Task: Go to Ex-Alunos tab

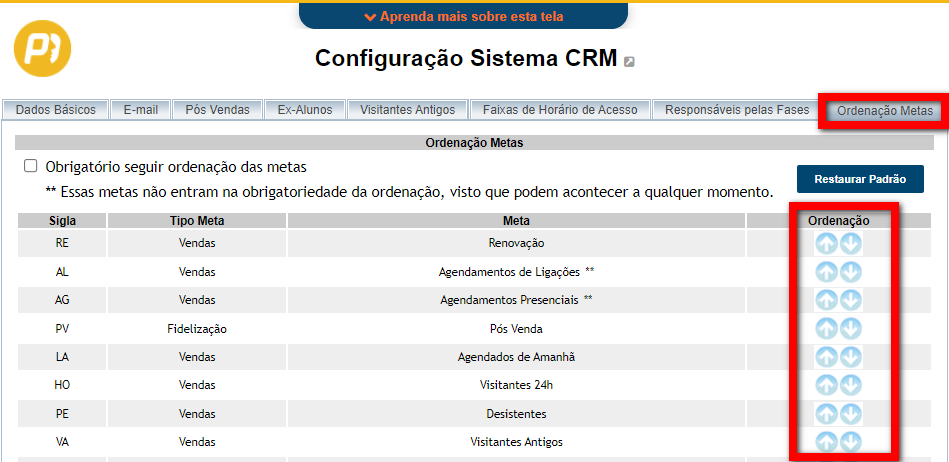Action: point(305,110)
